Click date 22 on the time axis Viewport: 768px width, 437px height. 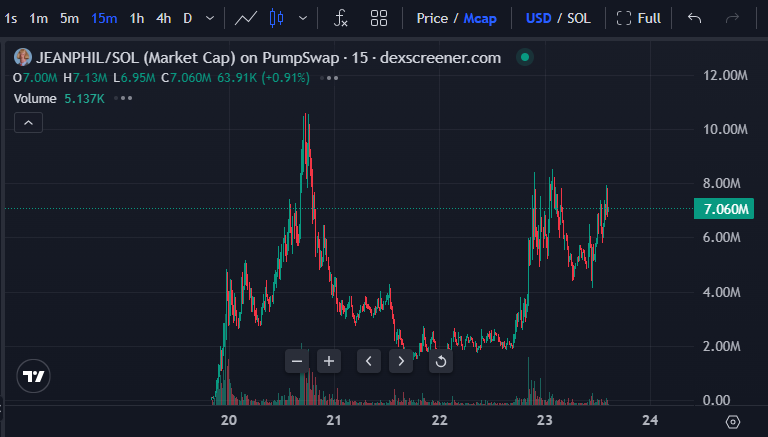tap(439, 420)
